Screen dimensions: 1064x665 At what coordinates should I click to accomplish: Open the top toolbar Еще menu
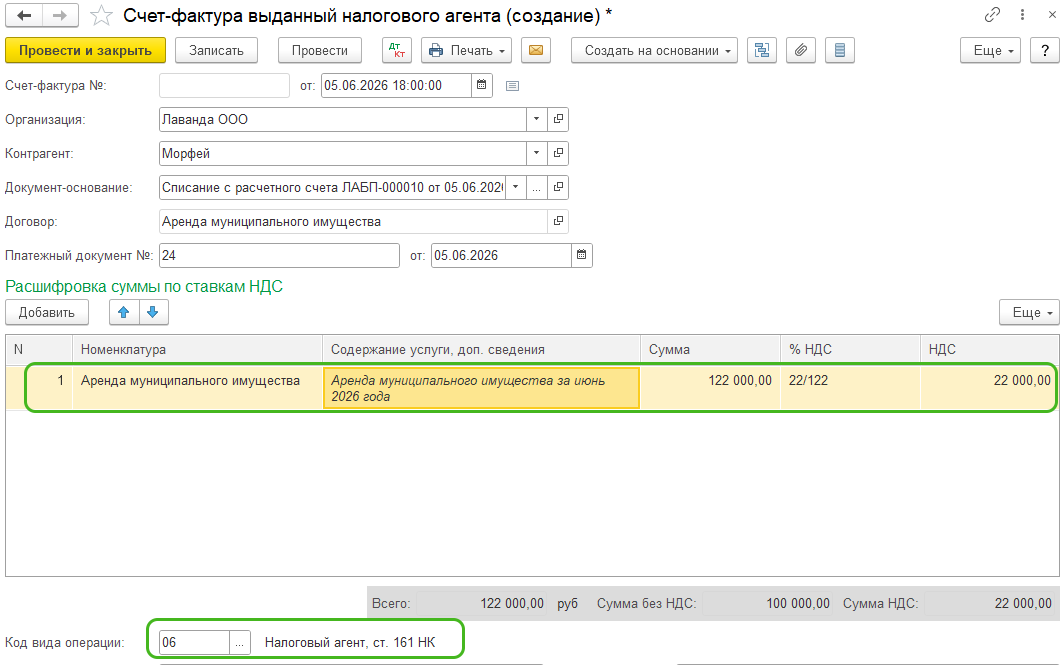(990, 50)
